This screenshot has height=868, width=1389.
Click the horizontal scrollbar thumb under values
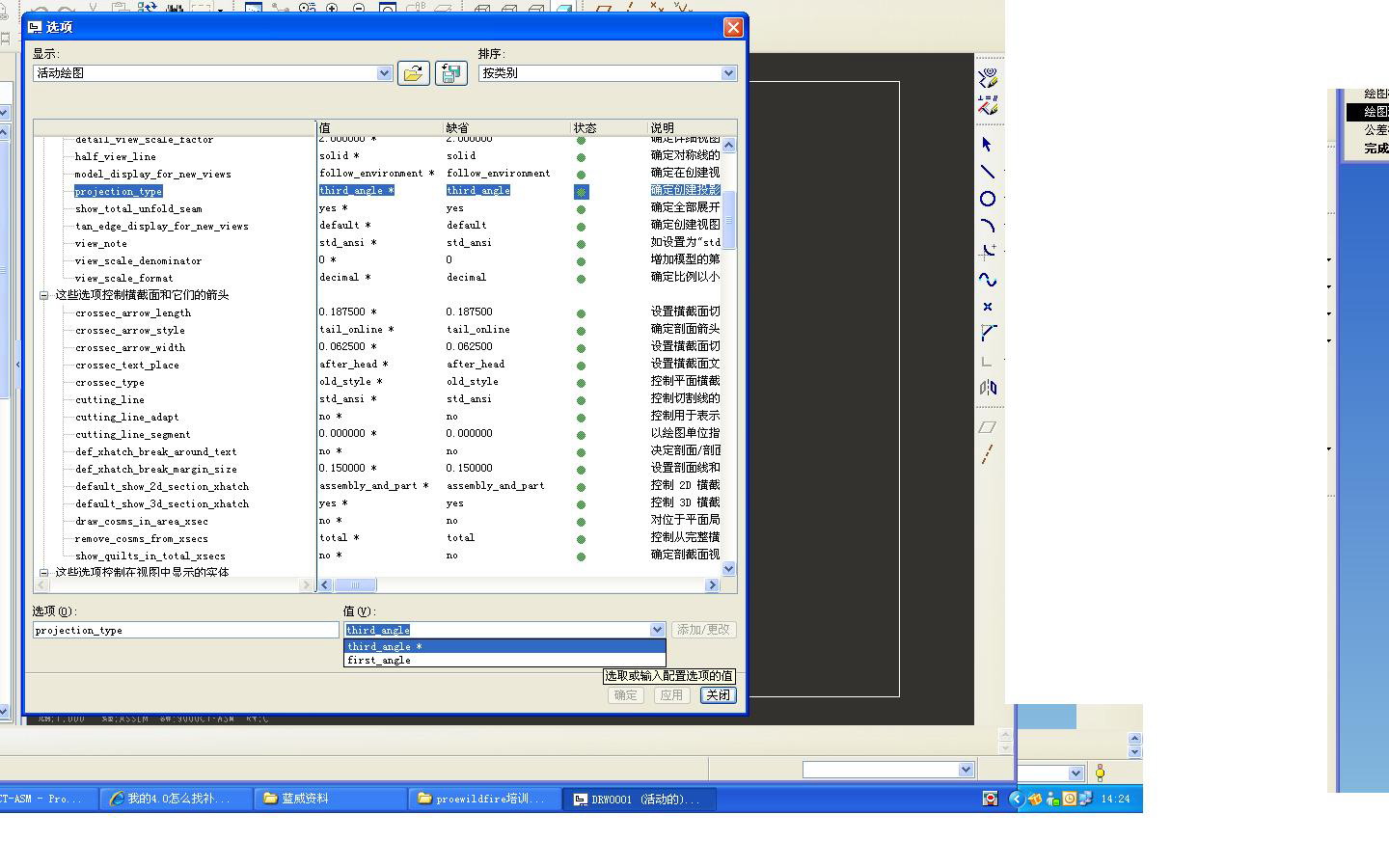pyautogui.click(x=355, y=584)
